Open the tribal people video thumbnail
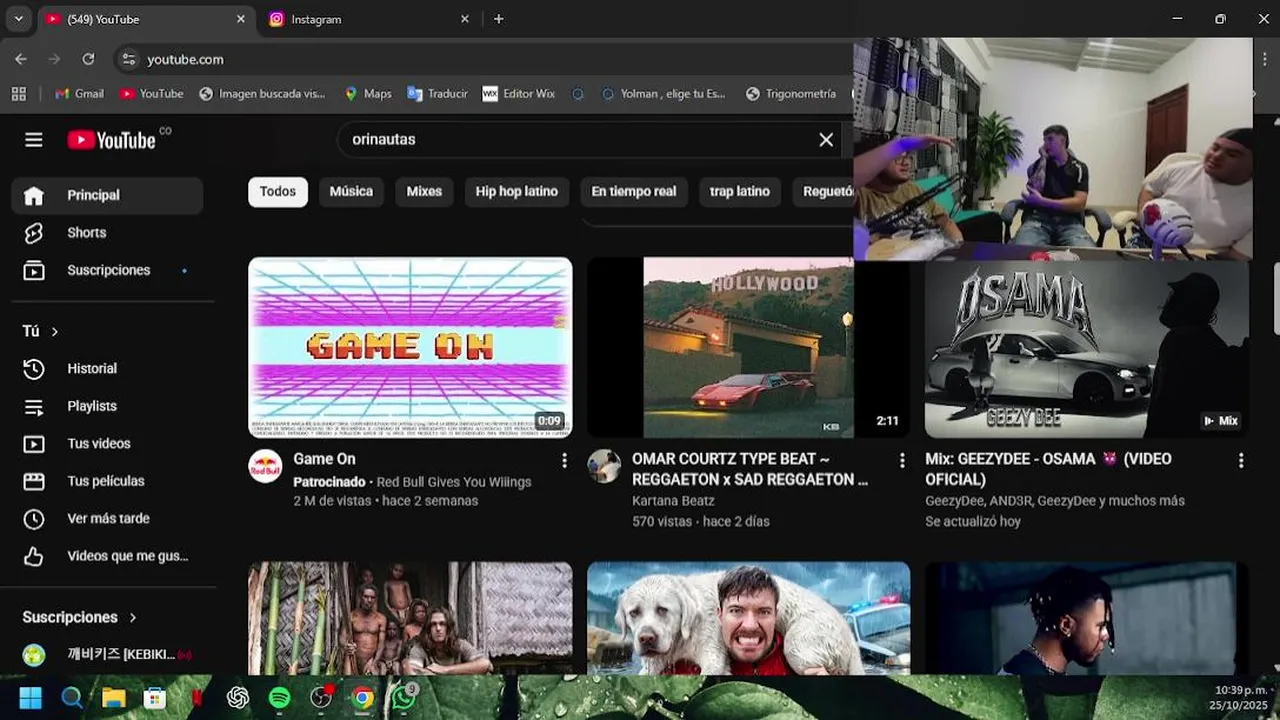This screenshot has height=720, width=1280. [410, 617]
